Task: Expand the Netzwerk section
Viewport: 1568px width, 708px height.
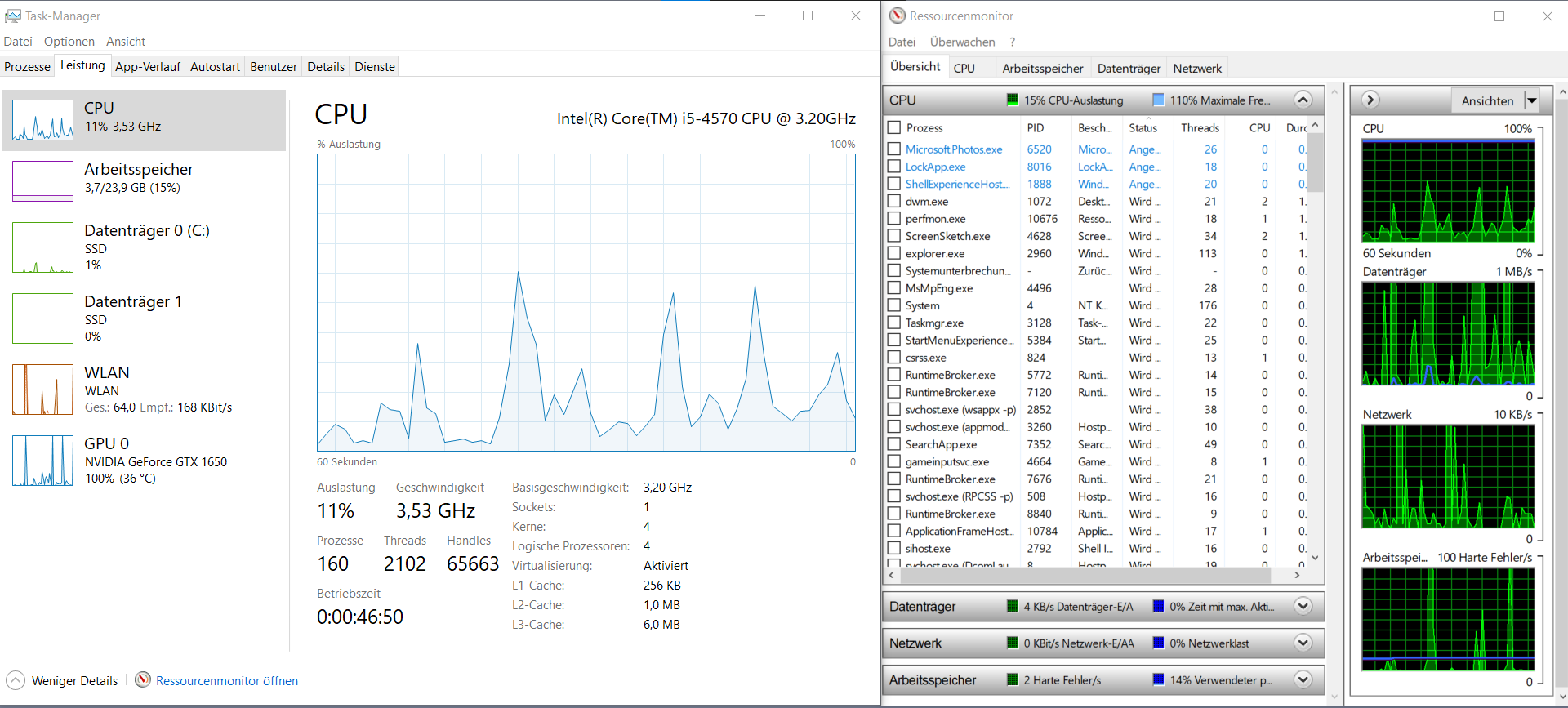Action: pyautogui.click(x=1303, y=643)
